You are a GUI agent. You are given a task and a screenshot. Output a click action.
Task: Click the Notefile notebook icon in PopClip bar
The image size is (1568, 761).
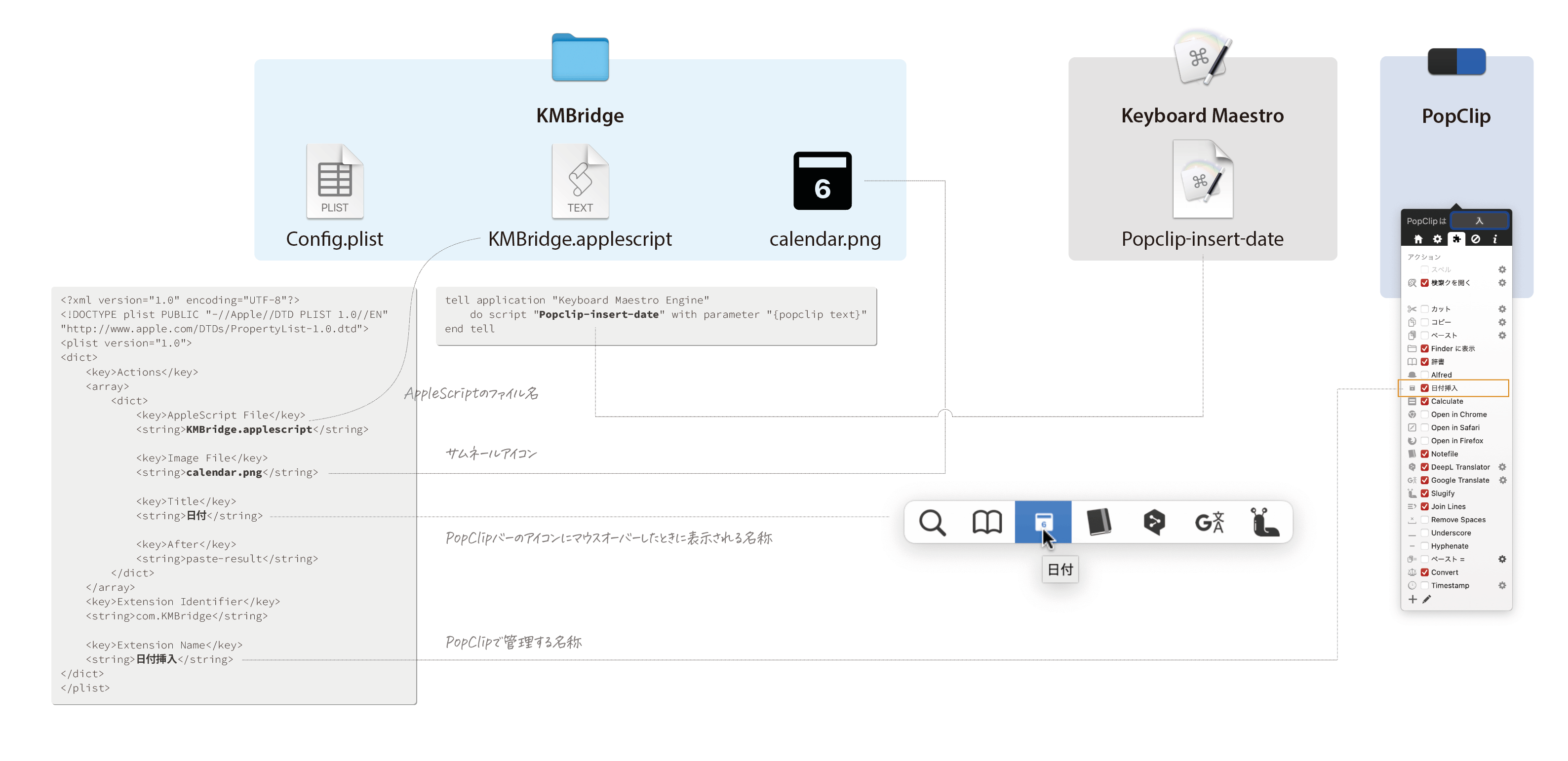1098,522
